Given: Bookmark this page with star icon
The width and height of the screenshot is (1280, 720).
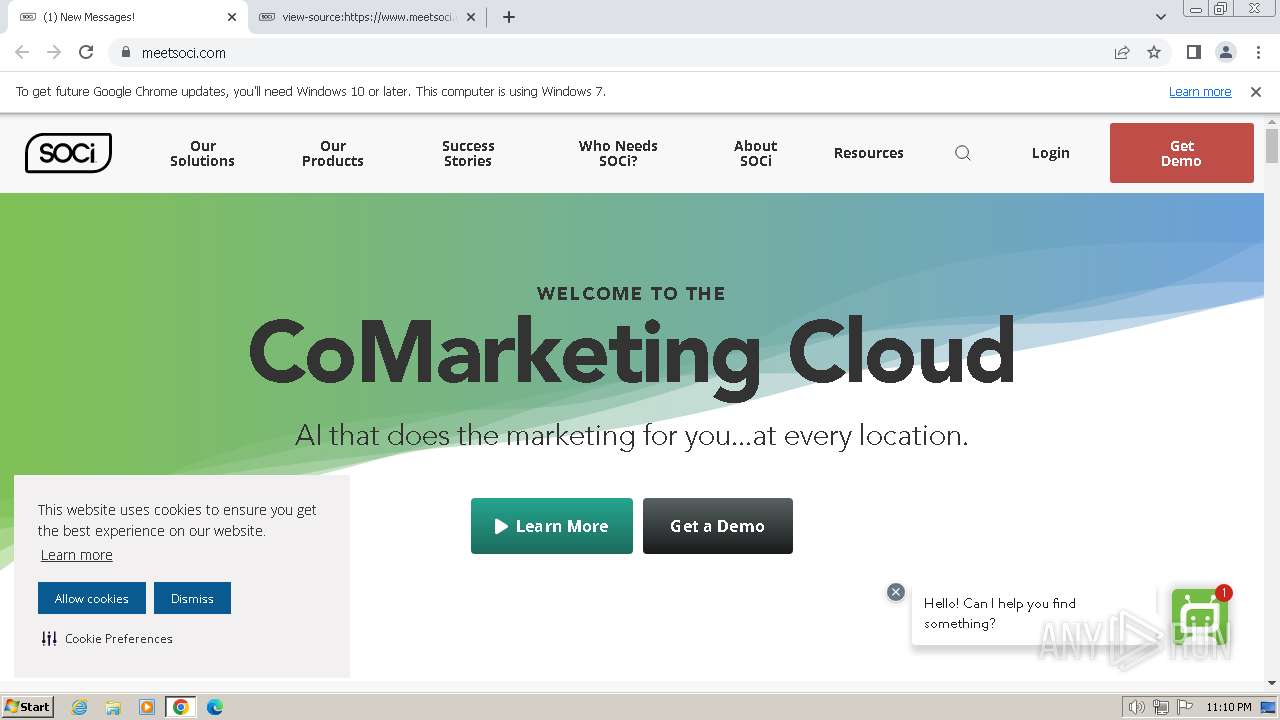Looking at the screenshot, I should [x=1154, y=53].
